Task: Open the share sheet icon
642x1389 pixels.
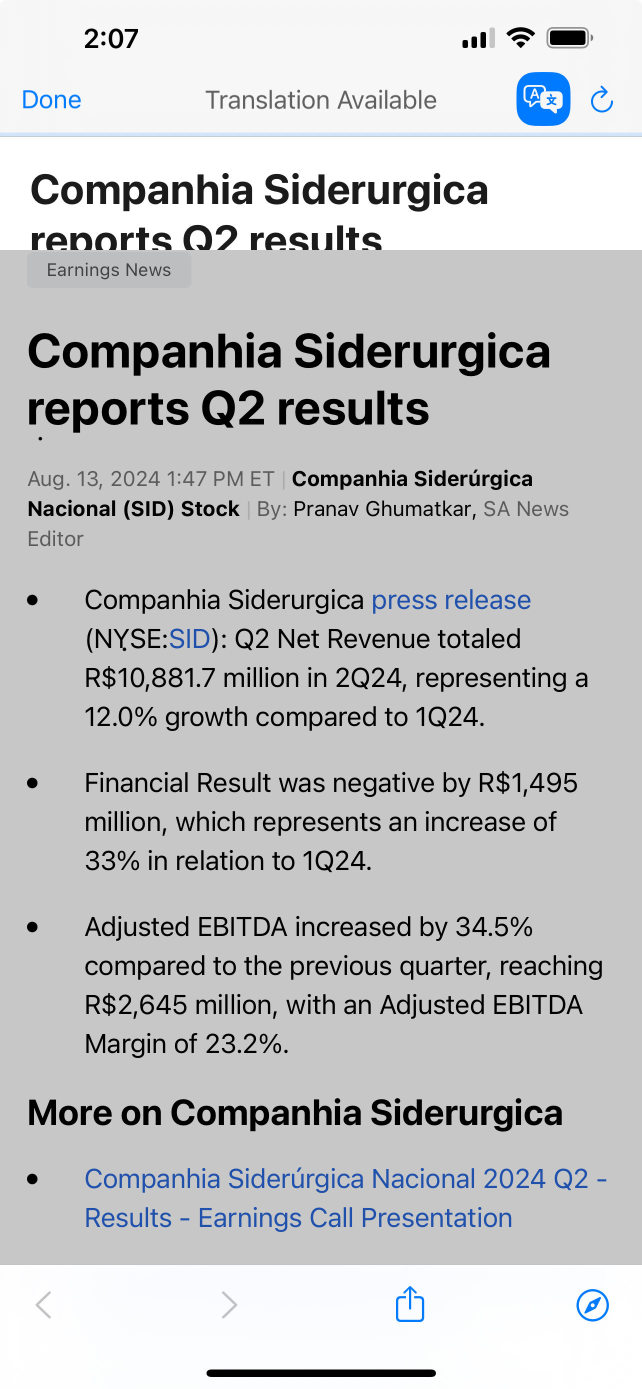Action: [410, 1304]
